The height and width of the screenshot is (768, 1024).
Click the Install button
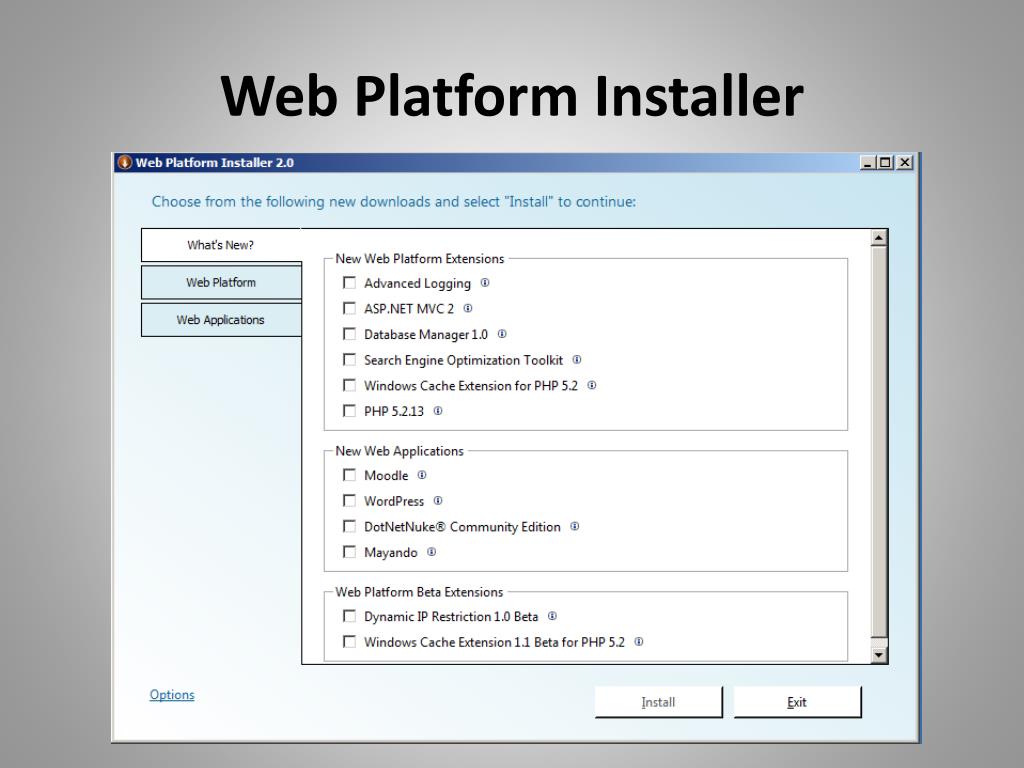tap(658, 702)
